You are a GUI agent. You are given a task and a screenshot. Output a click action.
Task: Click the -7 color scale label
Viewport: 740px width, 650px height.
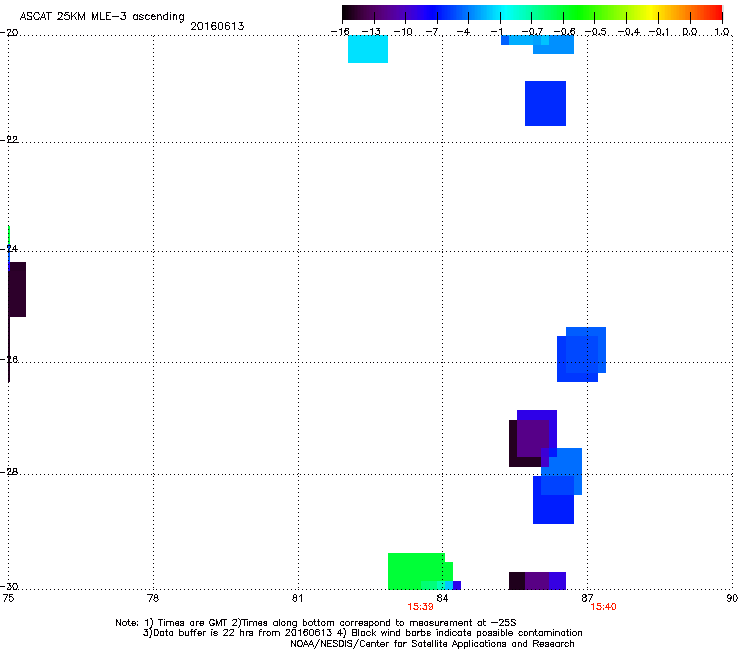point(432,32)
